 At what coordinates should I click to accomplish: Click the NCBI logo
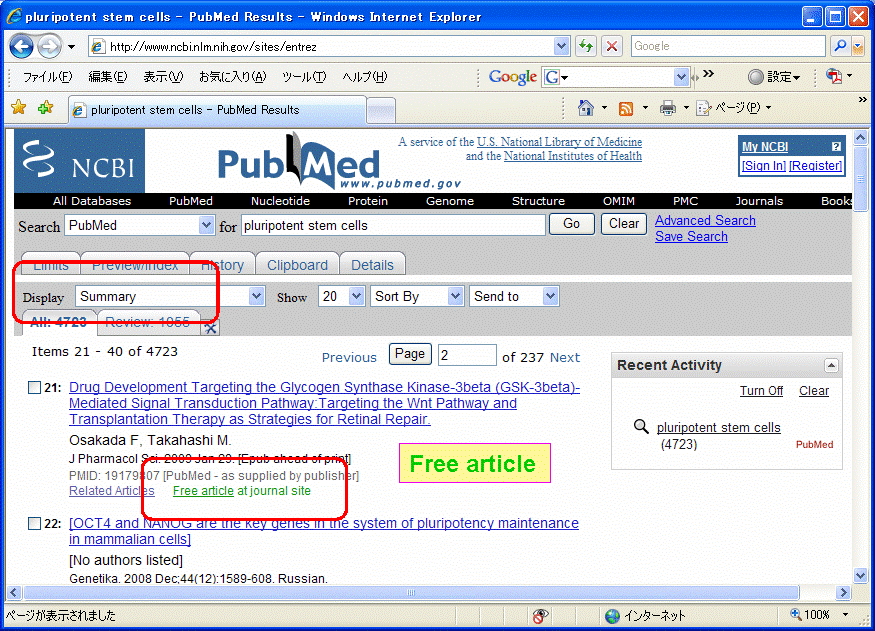pyautogui.click(x=79, y=161)
